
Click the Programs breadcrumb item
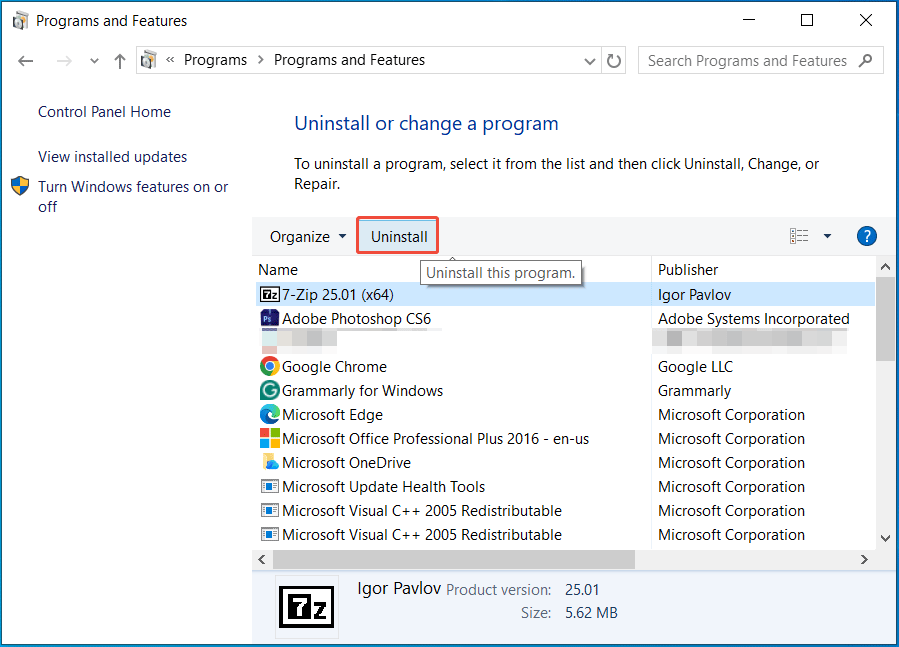[x=216, y=60]
